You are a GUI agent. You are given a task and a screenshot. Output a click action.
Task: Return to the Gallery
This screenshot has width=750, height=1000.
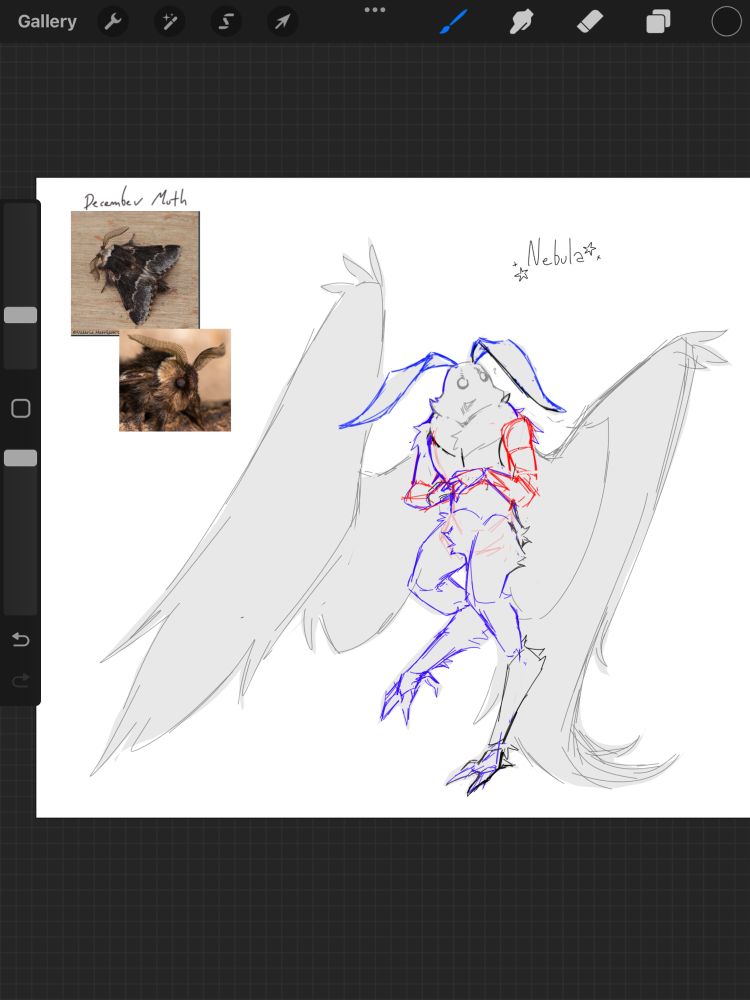click(47, 21)
